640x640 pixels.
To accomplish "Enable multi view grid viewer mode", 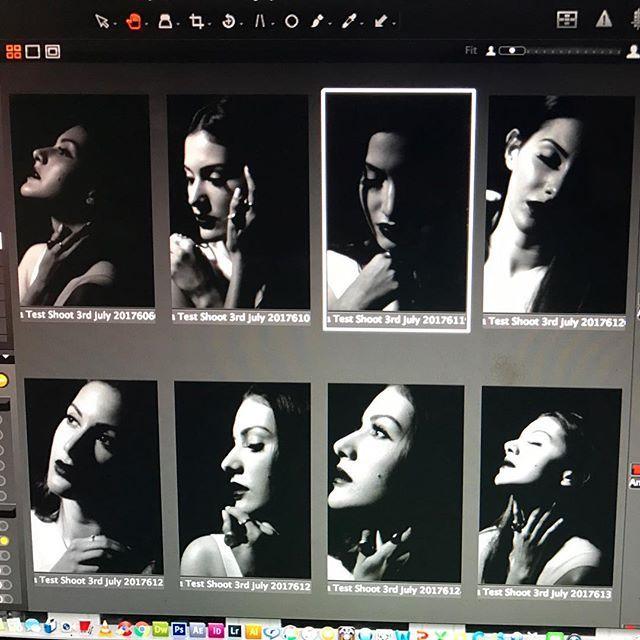I will click(x=13, y=52).
